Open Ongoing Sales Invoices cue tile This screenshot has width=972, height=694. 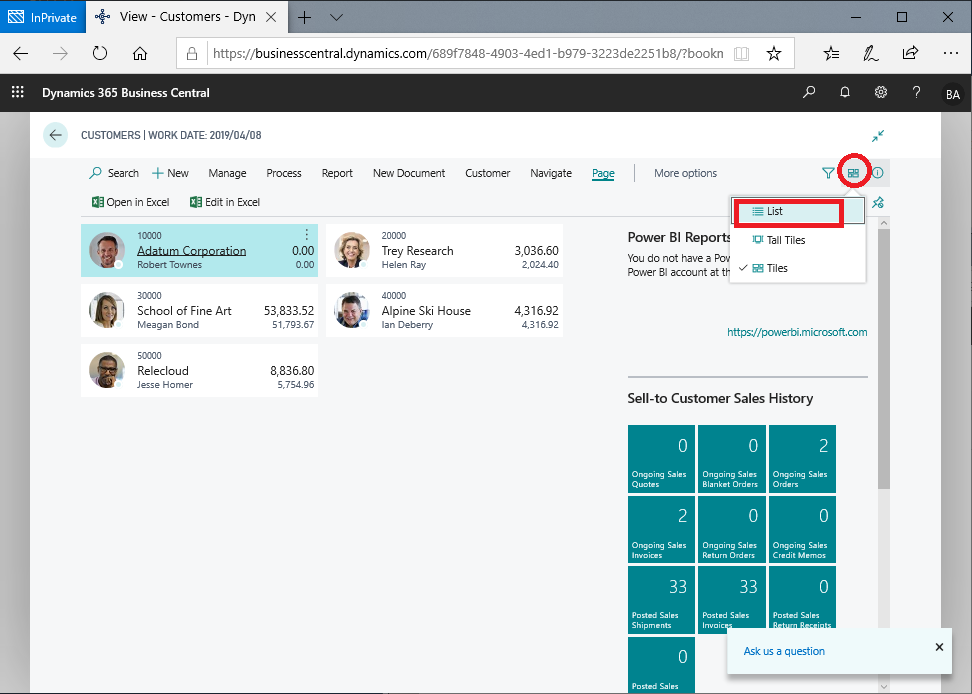pos(661,529)
